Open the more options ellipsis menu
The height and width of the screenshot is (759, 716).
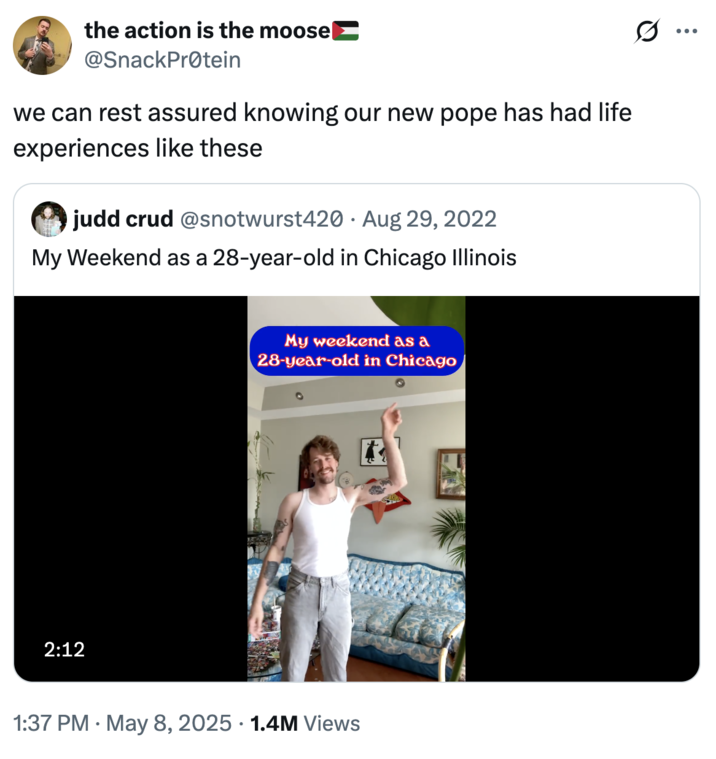click(x=686, y=31)
